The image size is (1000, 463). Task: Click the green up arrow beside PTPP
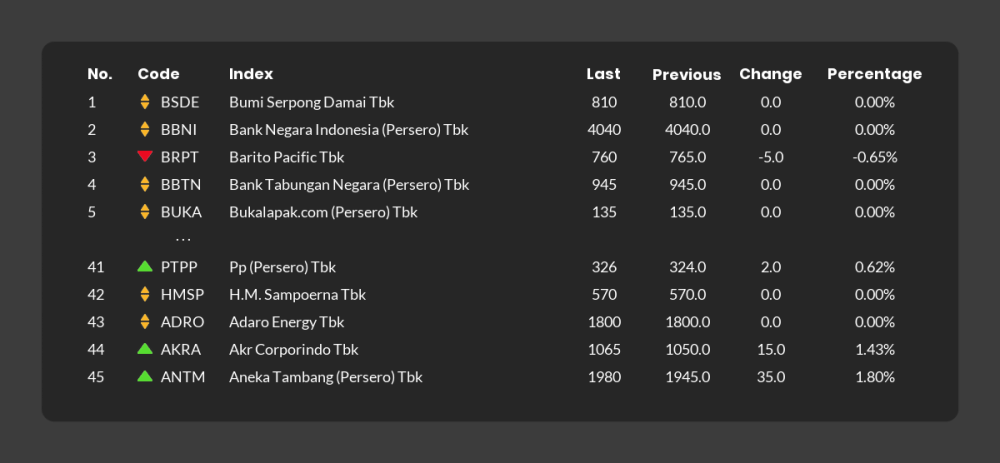[145, 266]
